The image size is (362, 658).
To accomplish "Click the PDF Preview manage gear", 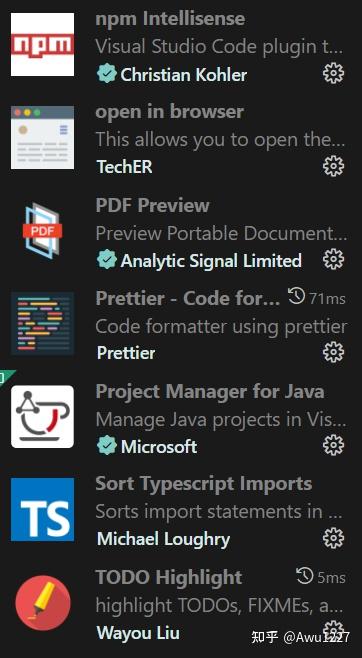I will tap(333, 259).
